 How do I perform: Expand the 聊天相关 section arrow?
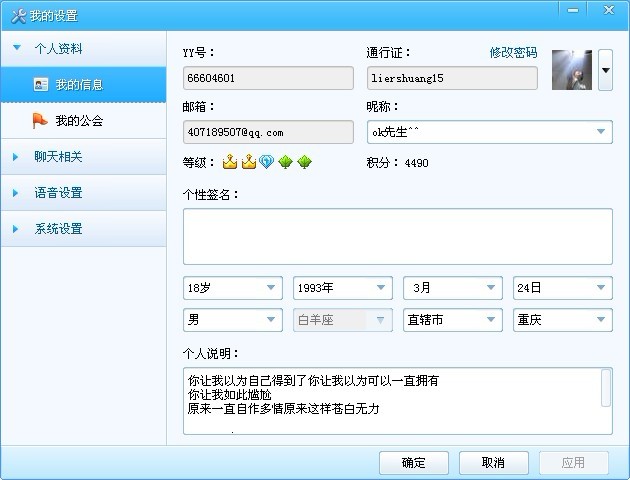point(15,157)
